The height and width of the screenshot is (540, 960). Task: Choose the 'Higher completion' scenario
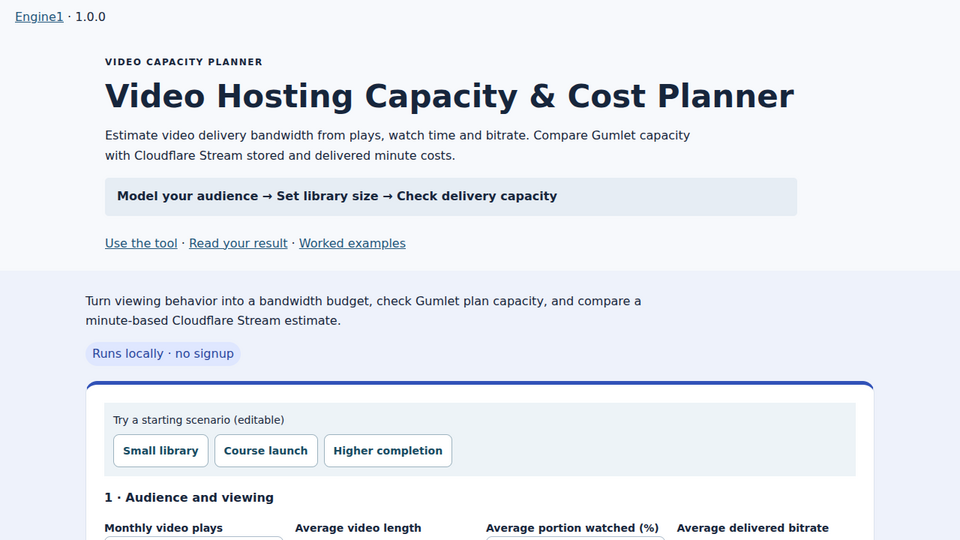tap(388, 451)
